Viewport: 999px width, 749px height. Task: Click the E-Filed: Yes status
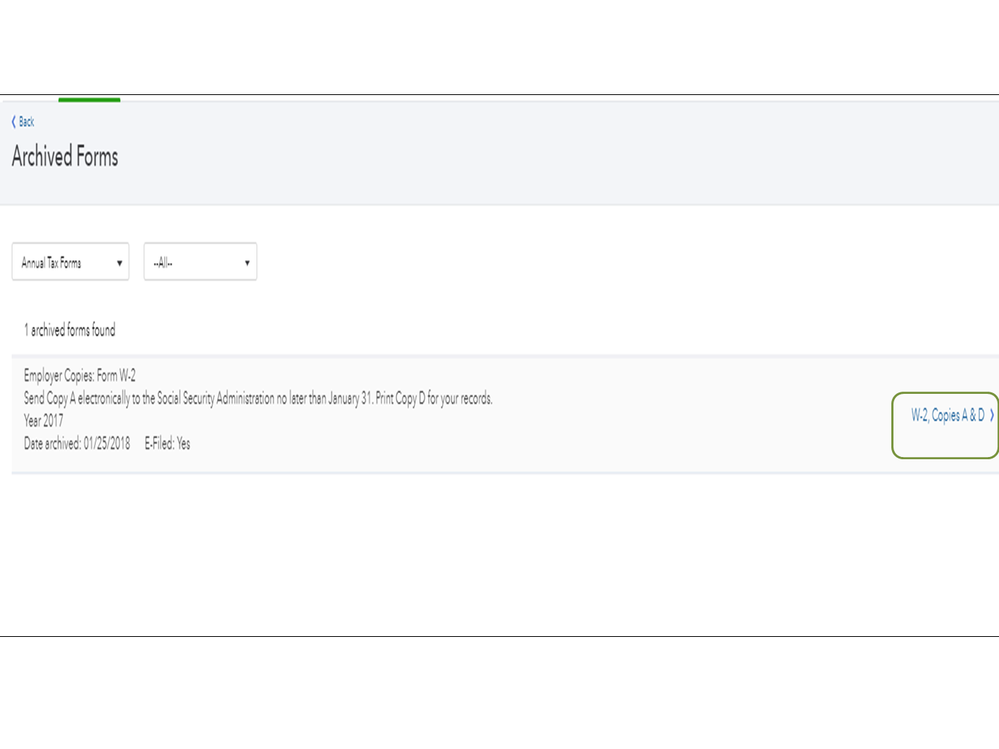pos(167,444)
